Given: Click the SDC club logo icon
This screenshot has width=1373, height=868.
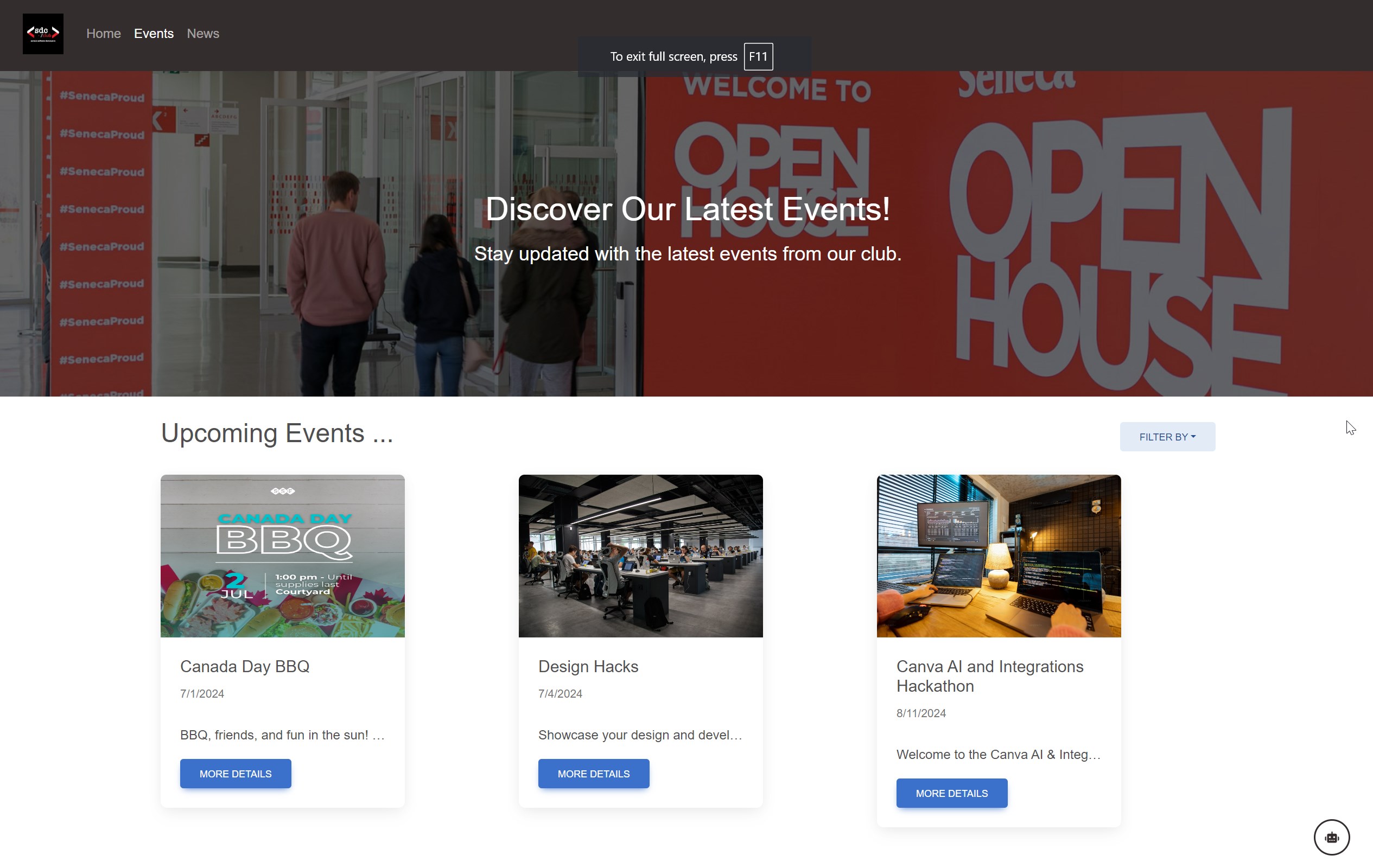Looking at the screenshot, I should [43, 34].
